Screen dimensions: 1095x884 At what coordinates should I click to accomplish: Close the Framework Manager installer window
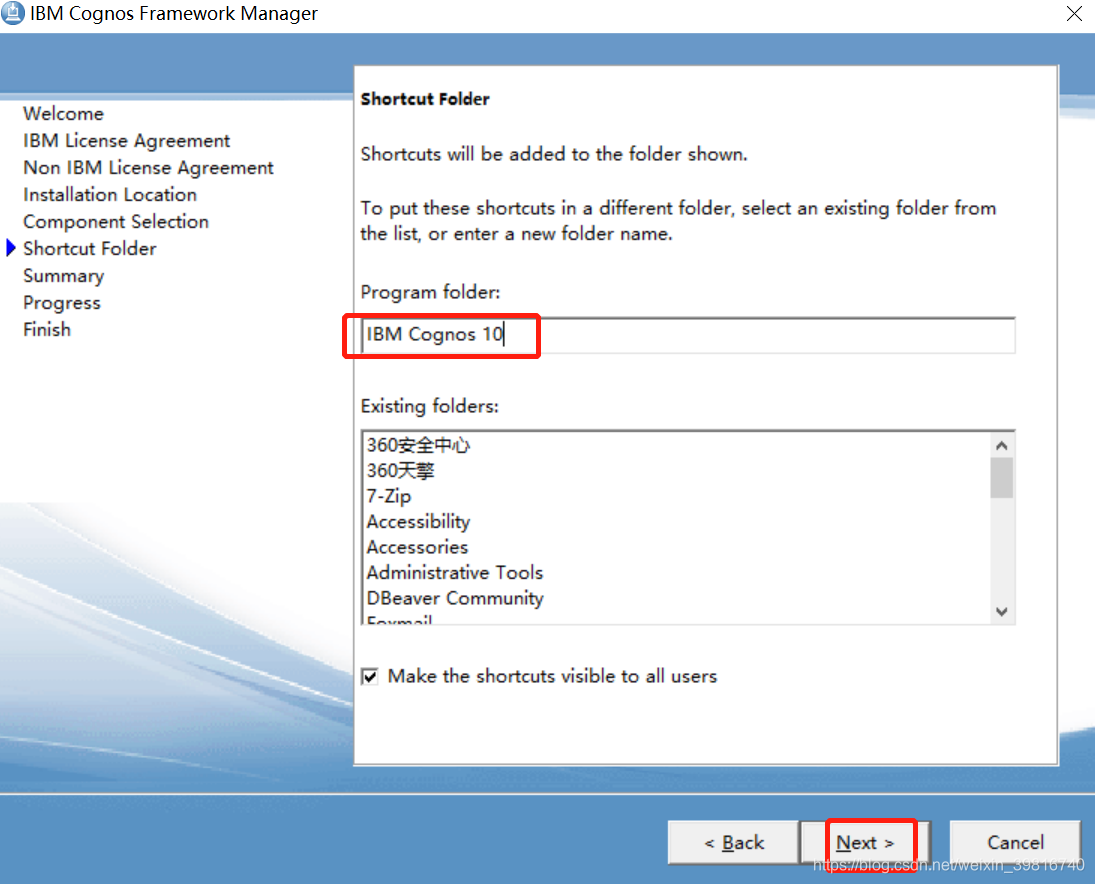point(1074,13)
